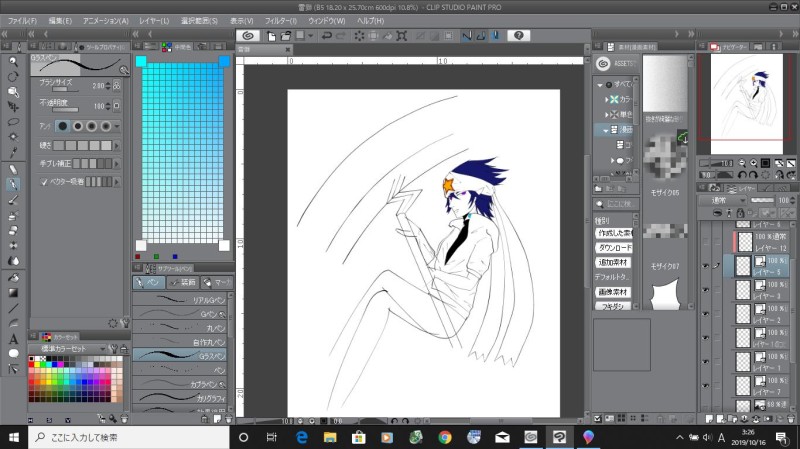Select モザイク05 material thumbnail

tap(664, 158)
